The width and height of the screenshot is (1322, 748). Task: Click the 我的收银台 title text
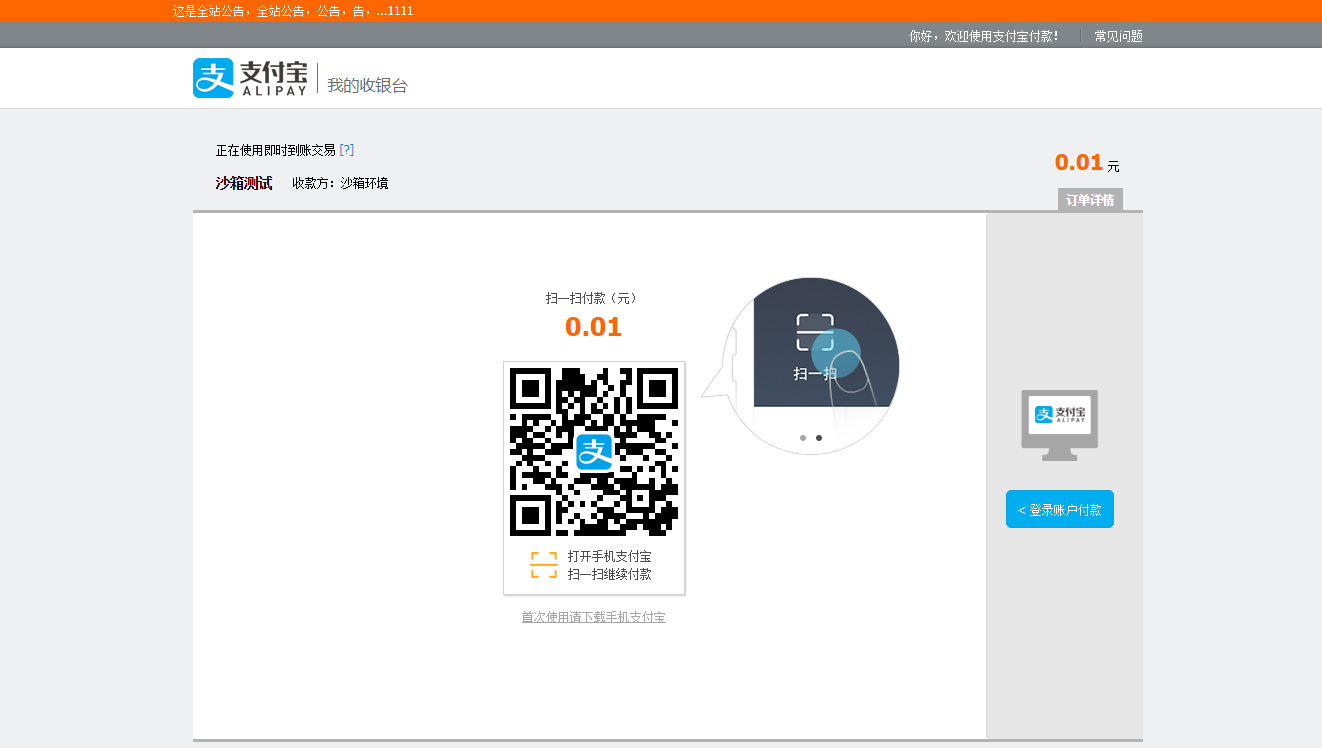pos(367,86)
